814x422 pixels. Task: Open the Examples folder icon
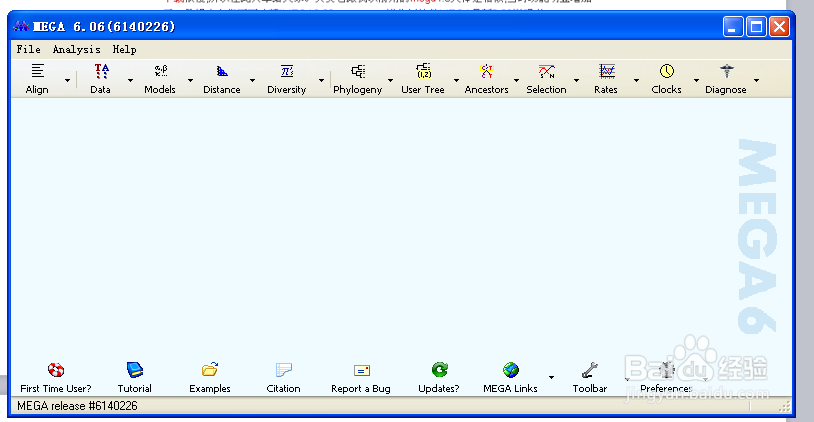[x=210, y=370]
